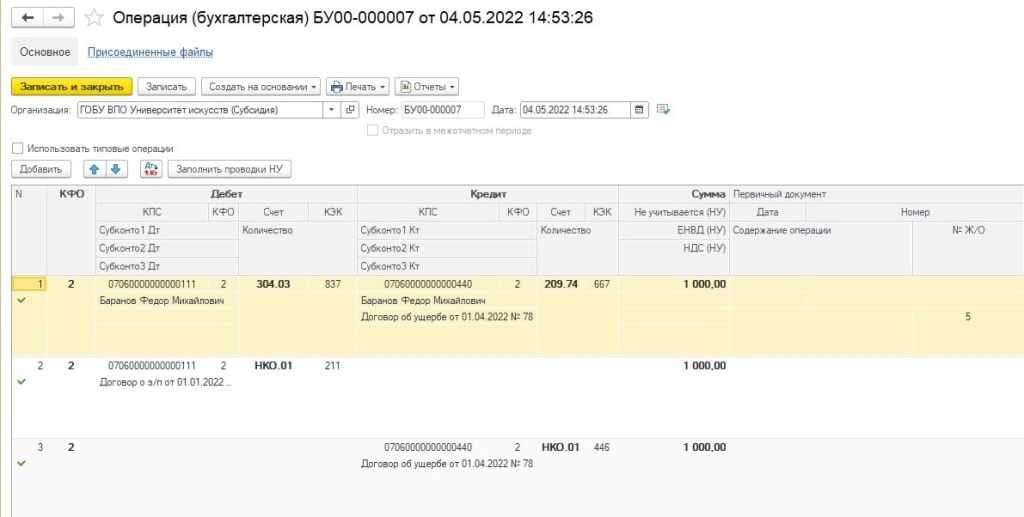The height and width of the screenshot is (517, 1024).
Task: Click the forward navigation arrow
Action: click(x=59, y=18)
